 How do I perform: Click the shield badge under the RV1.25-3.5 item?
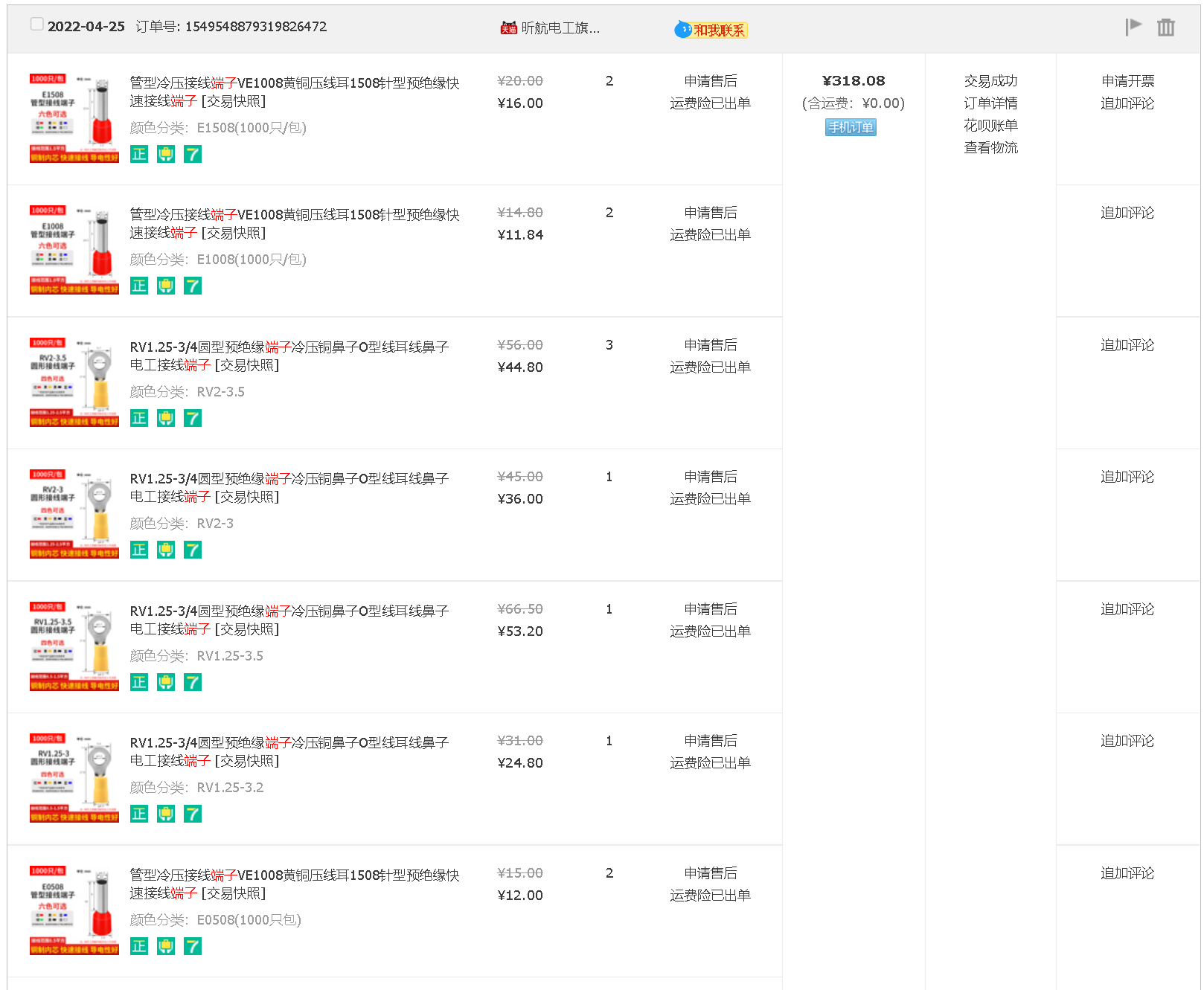[x=166, y=682]
